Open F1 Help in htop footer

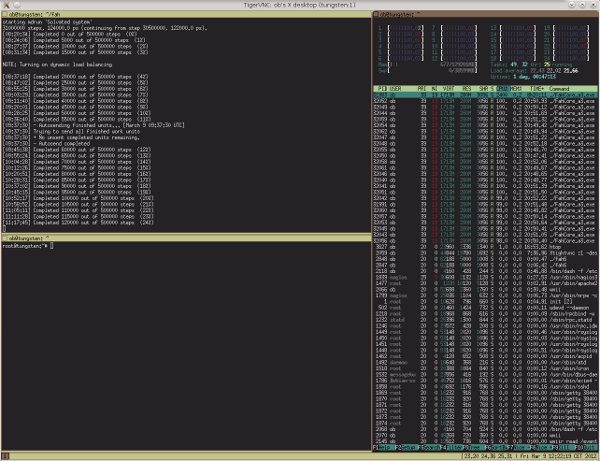pyautogui.click(x=383, y=448)
